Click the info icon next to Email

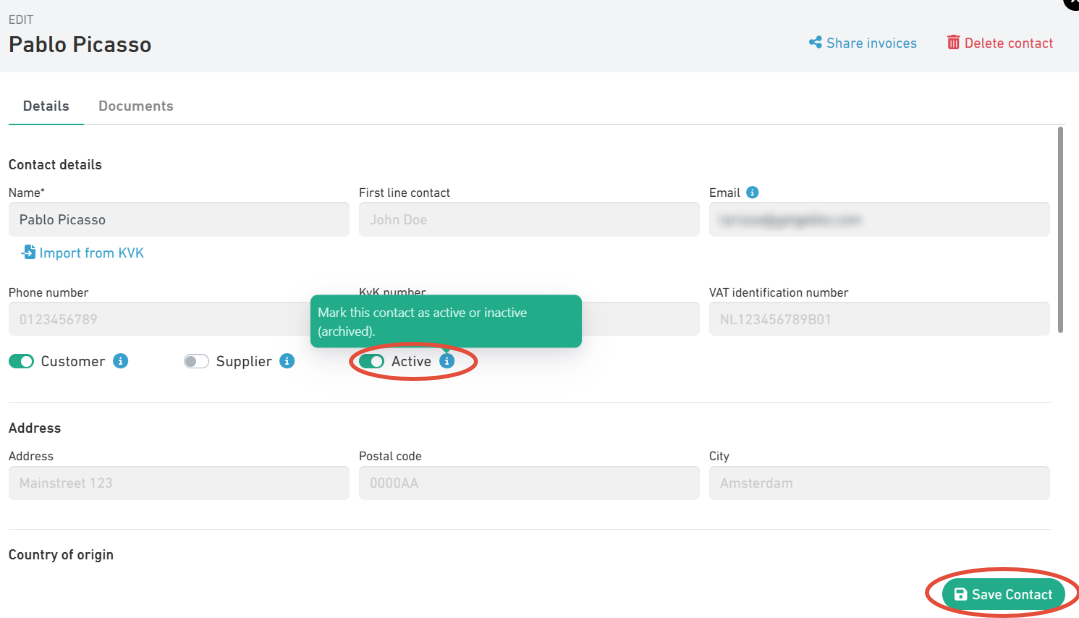[752, 193]
